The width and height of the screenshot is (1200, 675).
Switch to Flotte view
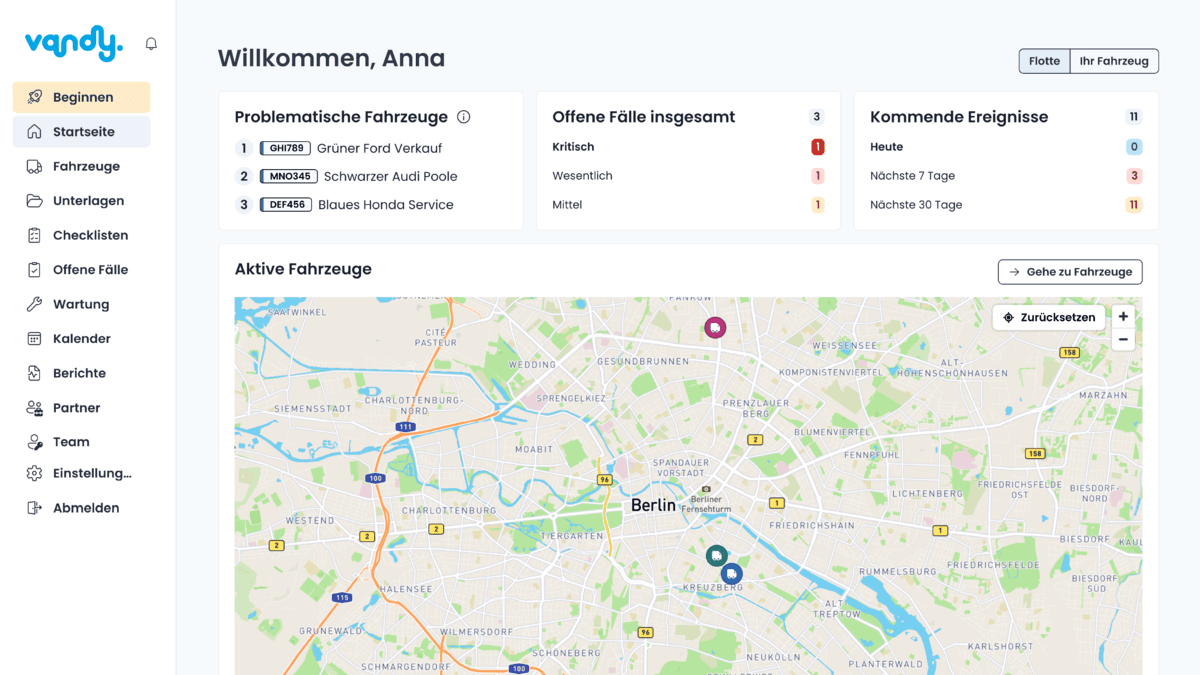tap(1044, 61)
